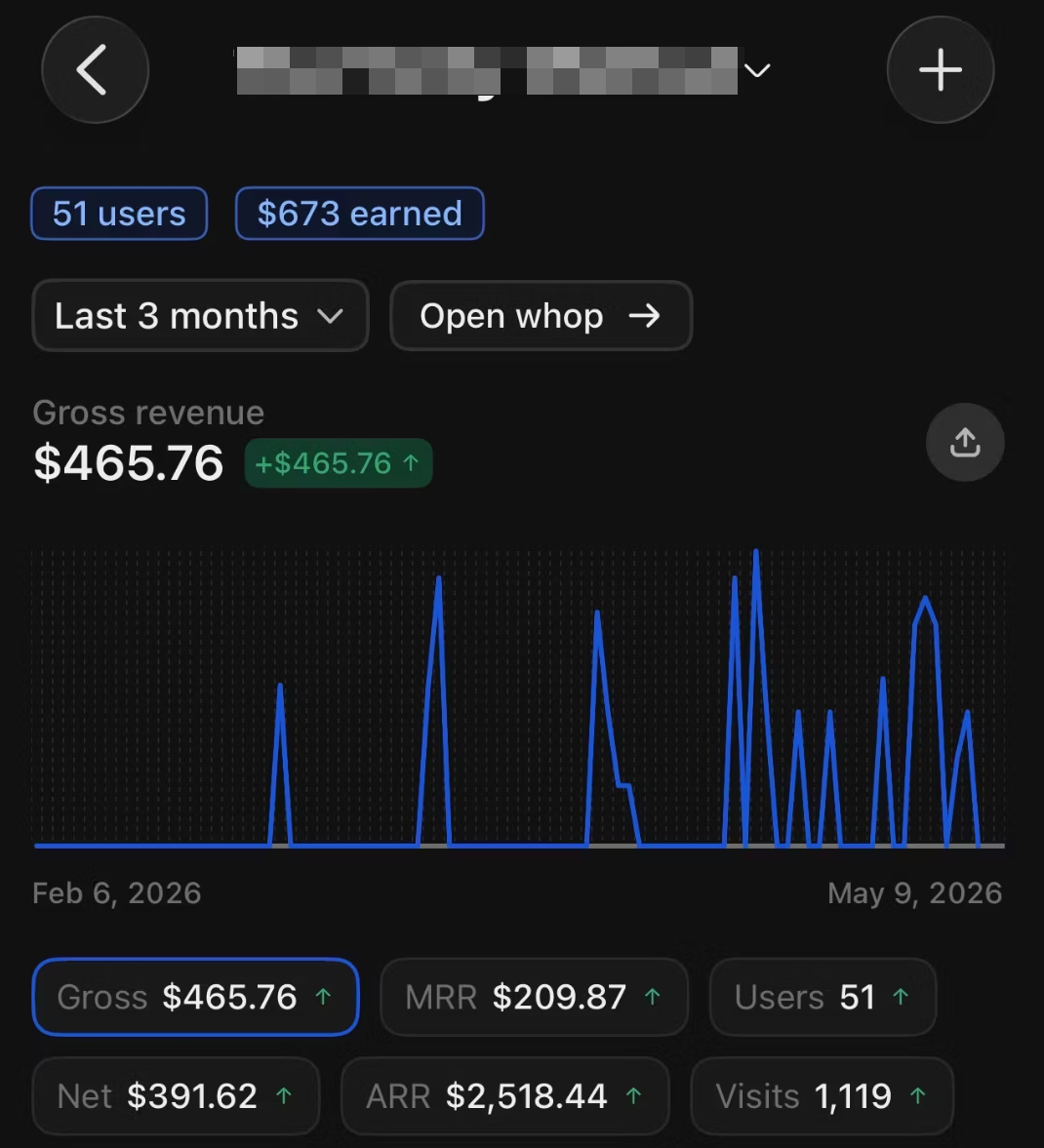Image resolution: width=1044 pixels, height=1148 pixels.
Task: Open the 51 users badge
Action: [x=119, y=214]
